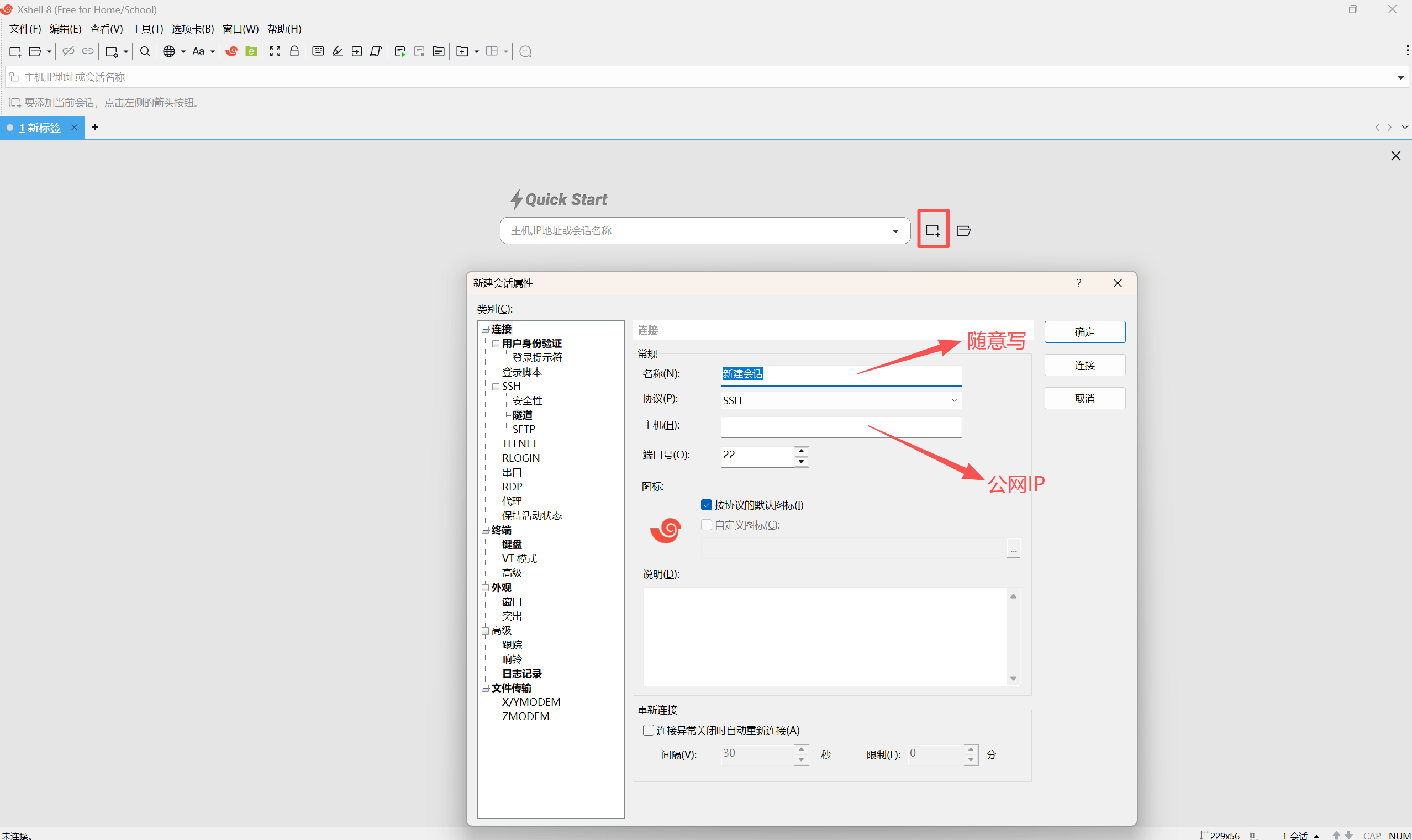Click the red-boxed new session icon in Quick Start

tap(932, 230)
